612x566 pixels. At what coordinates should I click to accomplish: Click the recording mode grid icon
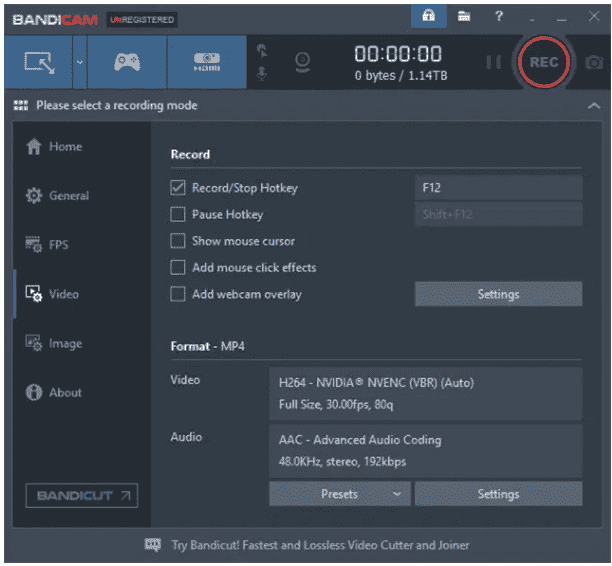[21, 105]
